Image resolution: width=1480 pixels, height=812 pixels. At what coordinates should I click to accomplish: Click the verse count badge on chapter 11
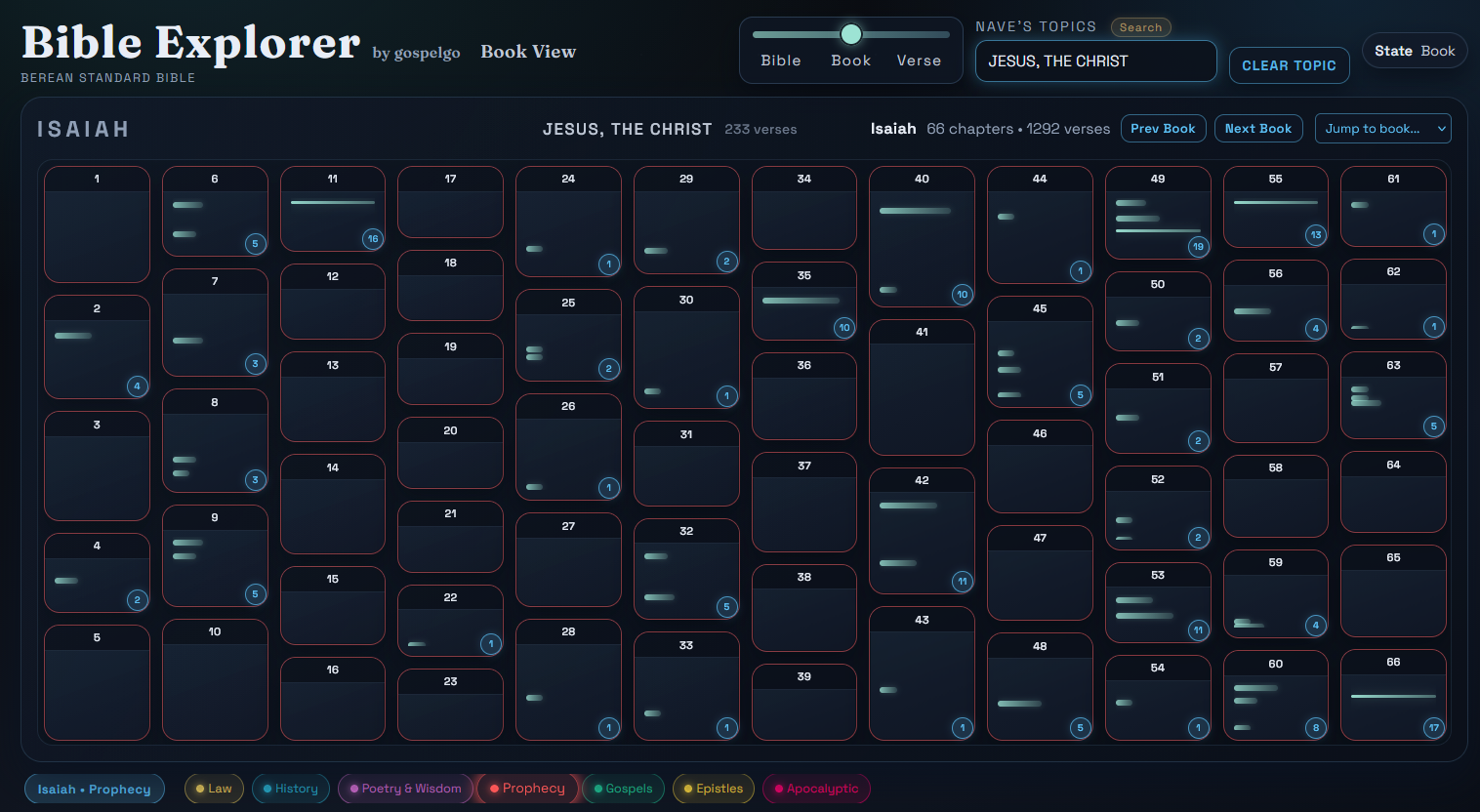point(373,238)
